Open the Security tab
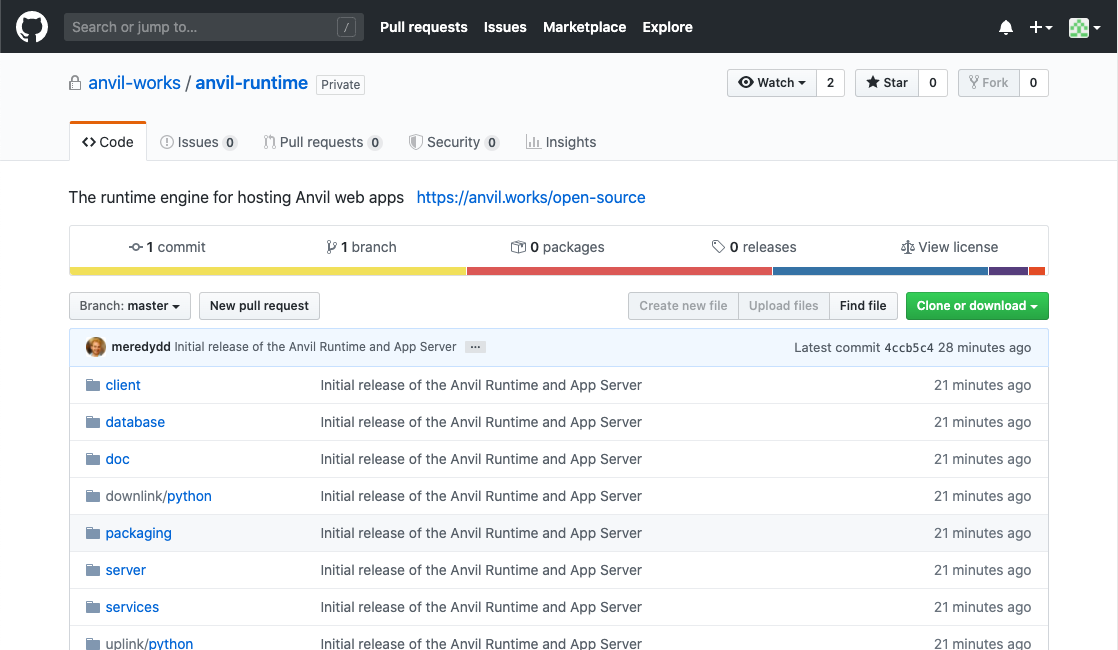Viewport: 1118px width, 650px height. 453,142
